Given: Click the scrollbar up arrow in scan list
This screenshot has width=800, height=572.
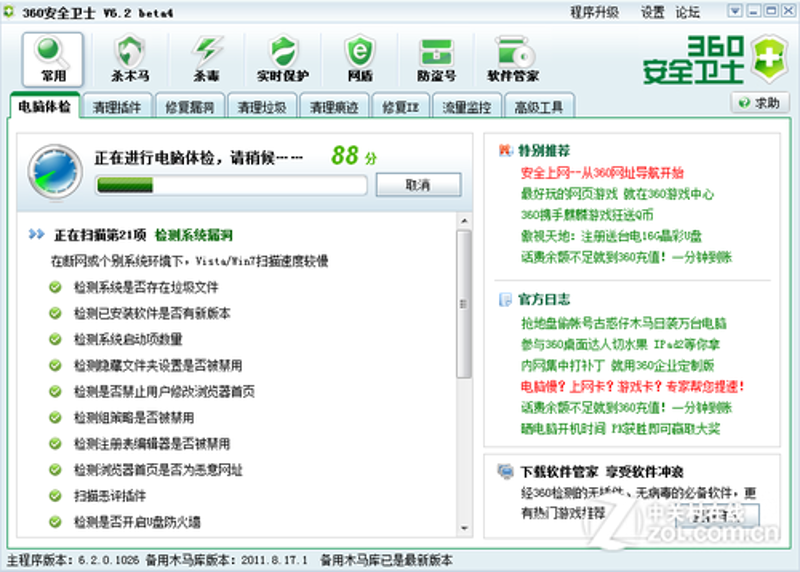Looking at the screenshot, I should click(x=464, y=221).
